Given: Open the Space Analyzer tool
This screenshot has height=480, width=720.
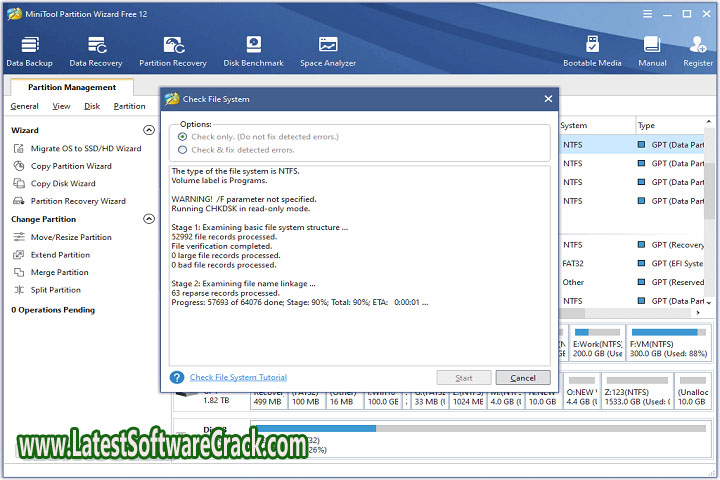Looking at the screenshot, I should tap(328, 50).
